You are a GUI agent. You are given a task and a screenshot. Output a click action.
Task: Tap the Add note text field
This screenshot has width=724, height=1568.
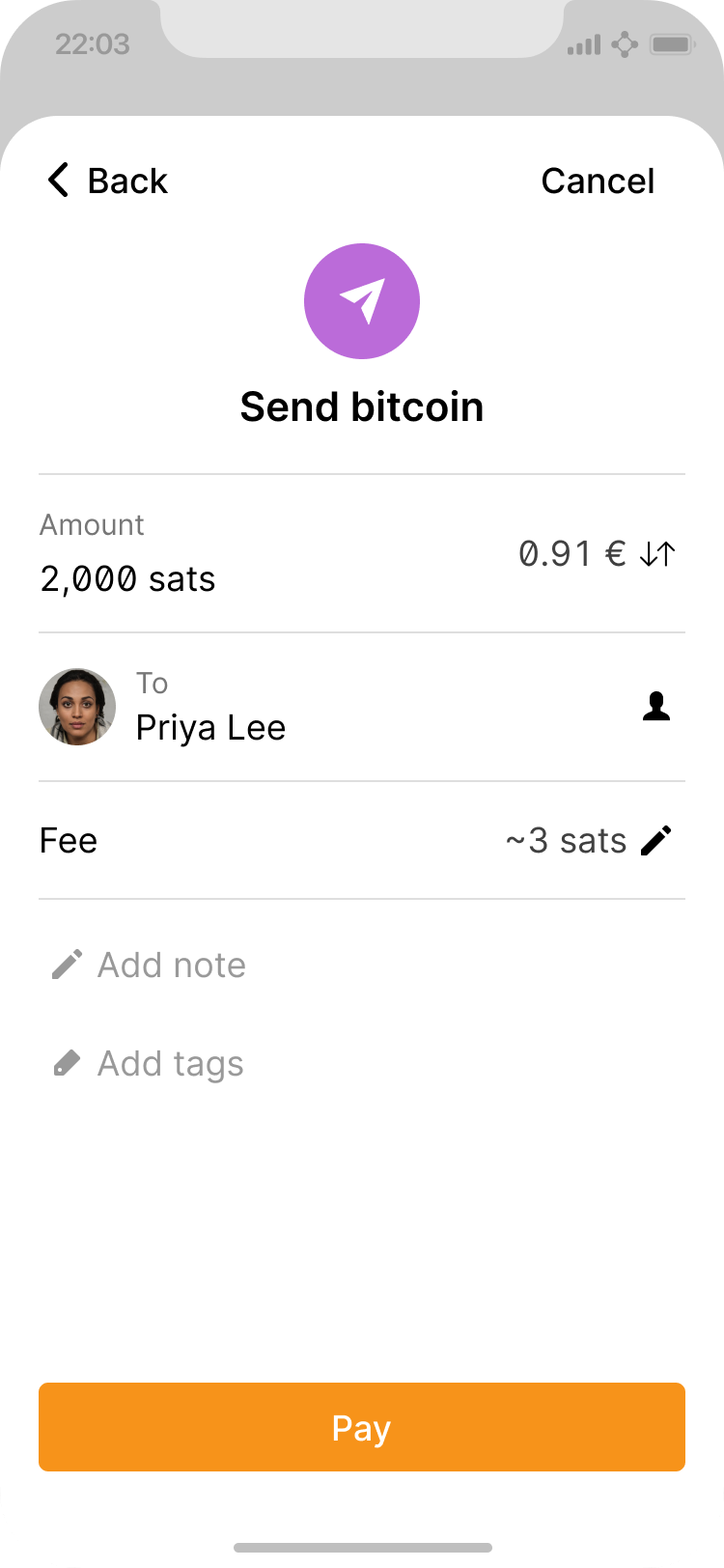(x=172, y=965)
